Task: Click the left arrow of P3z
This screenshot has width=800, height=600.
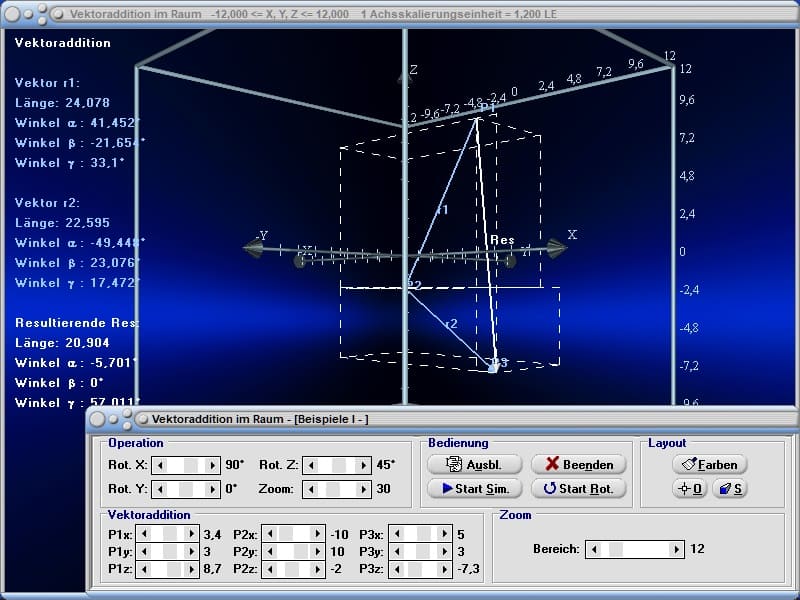Action: point(397,569)
